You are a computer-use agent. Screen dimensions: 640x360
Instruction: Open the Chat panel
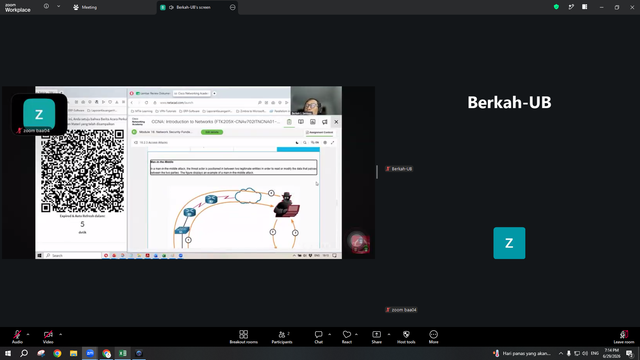point(318,337)
